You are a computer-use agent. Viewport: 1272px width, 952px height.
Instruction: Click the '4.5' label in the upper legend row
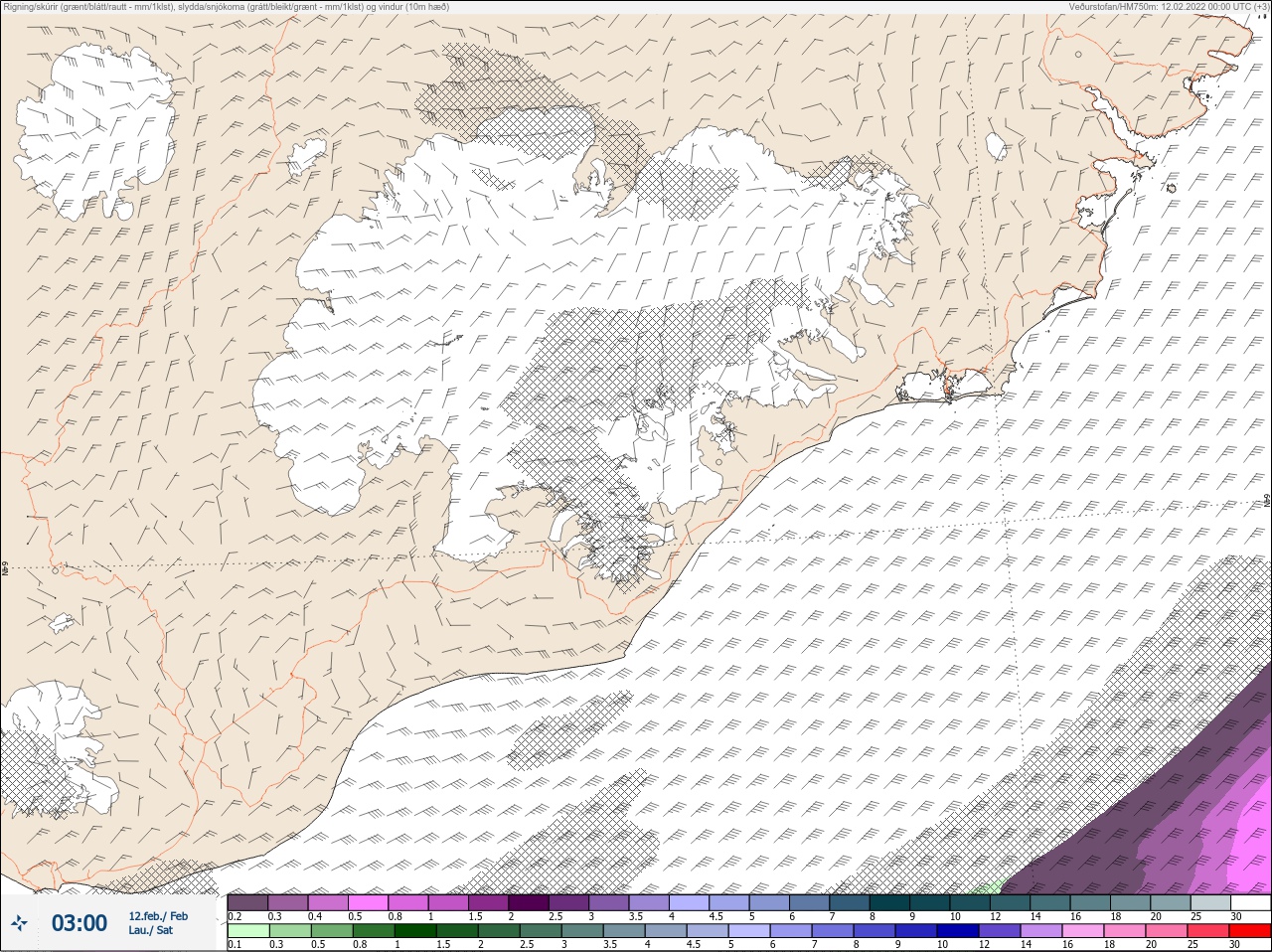click(x=715, y=916)
